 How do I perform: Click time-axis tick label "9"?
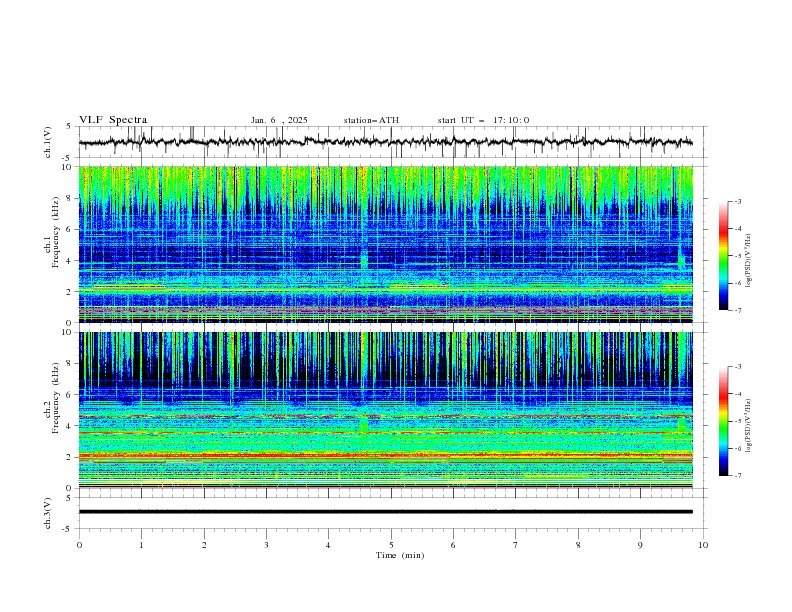(640, 545)
